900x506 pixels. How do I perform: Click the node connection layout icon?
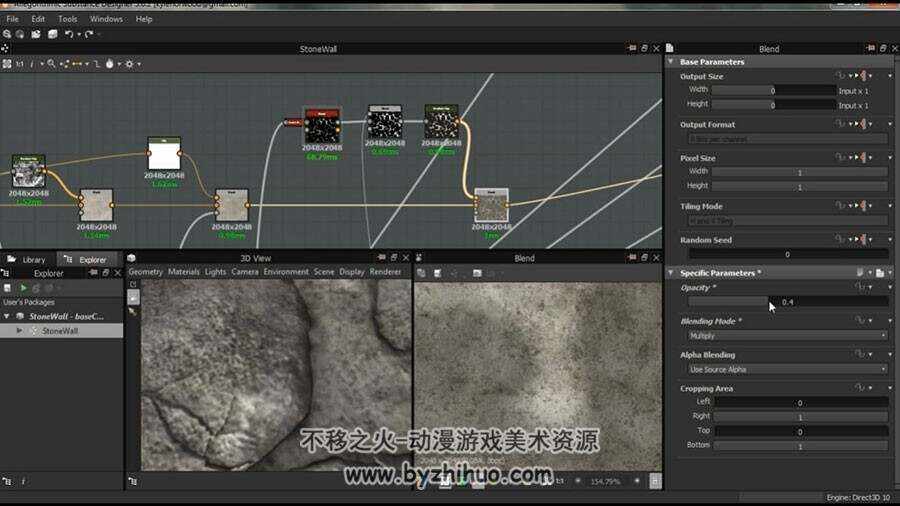[64, 64]
